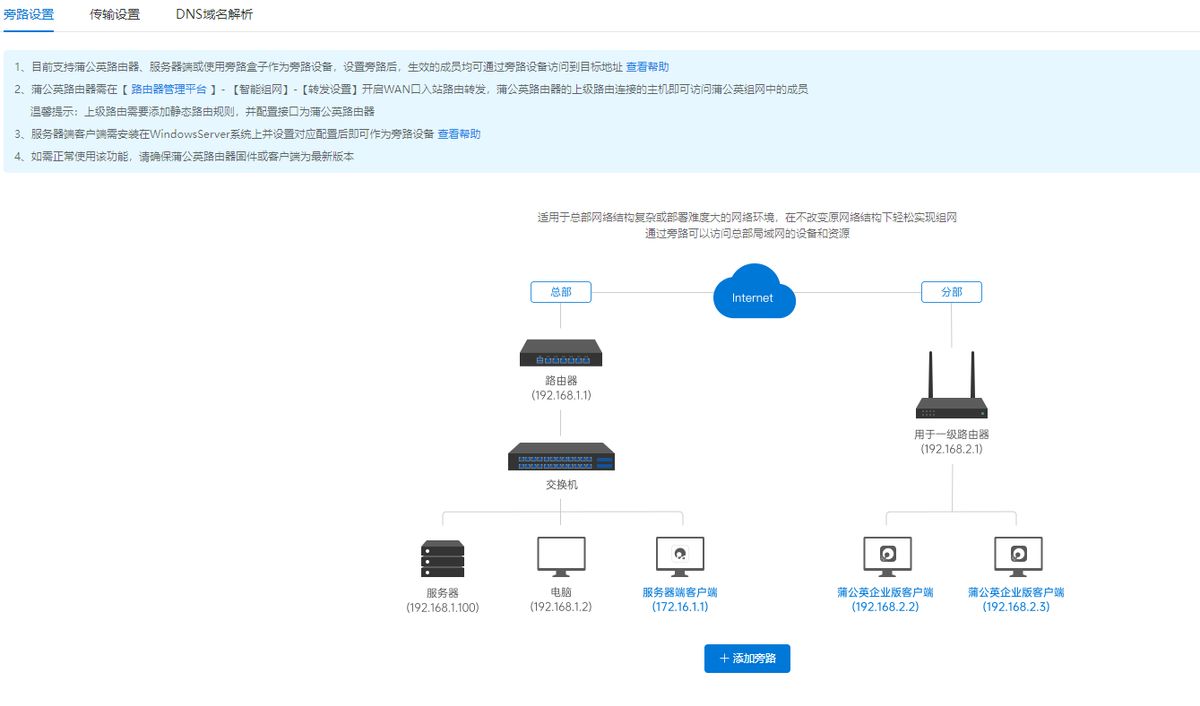The image size is (1200, 706).
Task: Click the 用于一级路由器 label
Action: point(952,435)
